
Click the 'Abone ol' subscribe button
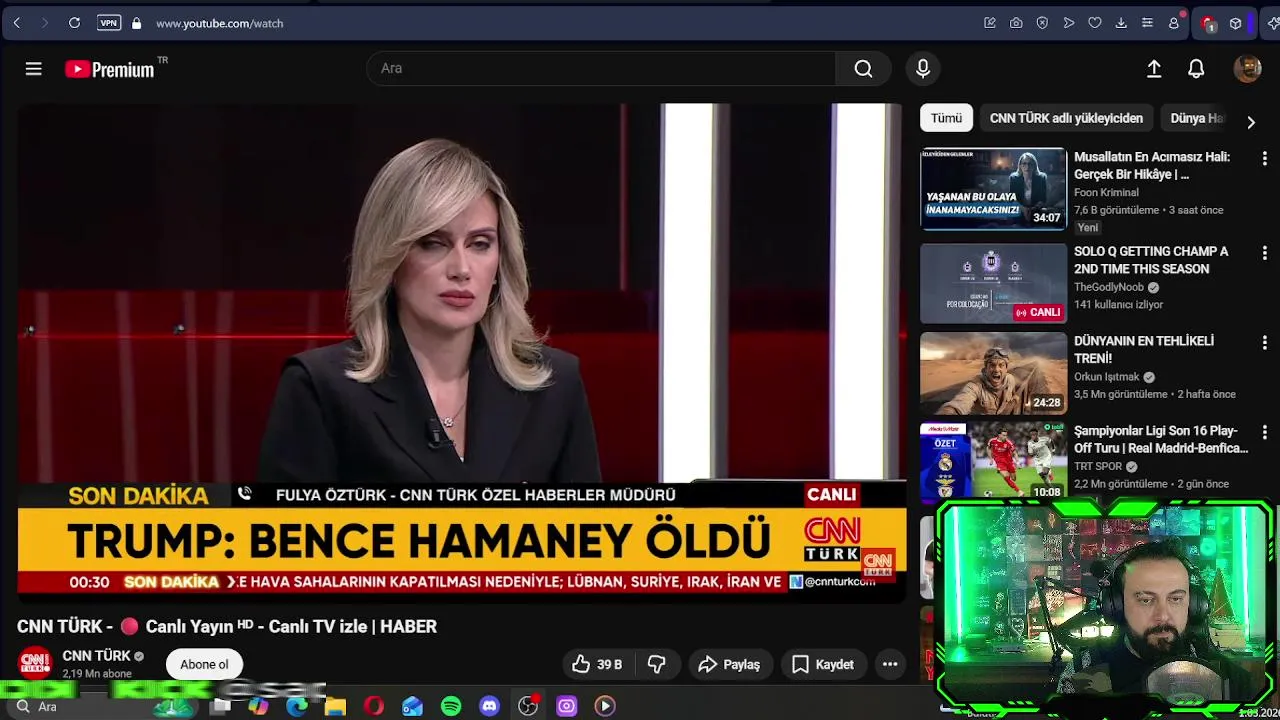pyautogui.click(x=204, y=664)
